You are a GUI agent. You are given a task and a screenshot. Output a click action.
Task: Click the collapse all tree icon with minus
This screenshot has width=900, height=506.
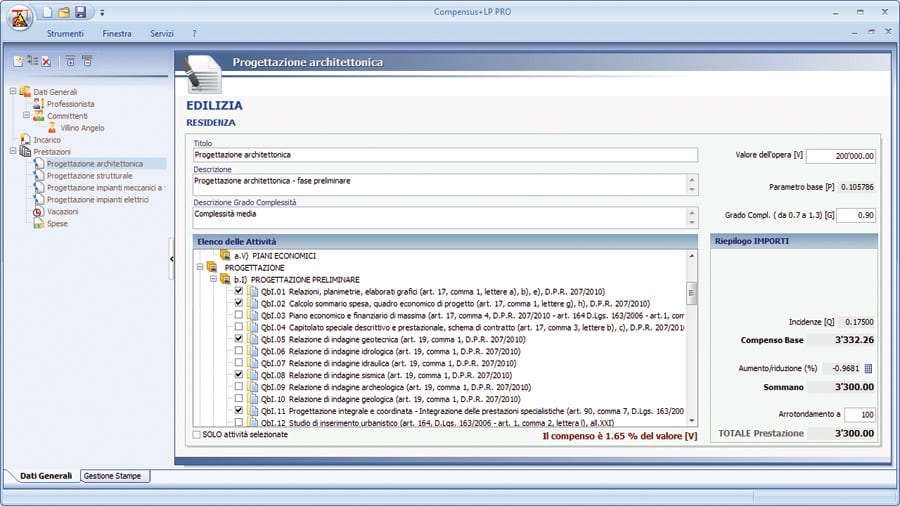[x=87, y=61]
